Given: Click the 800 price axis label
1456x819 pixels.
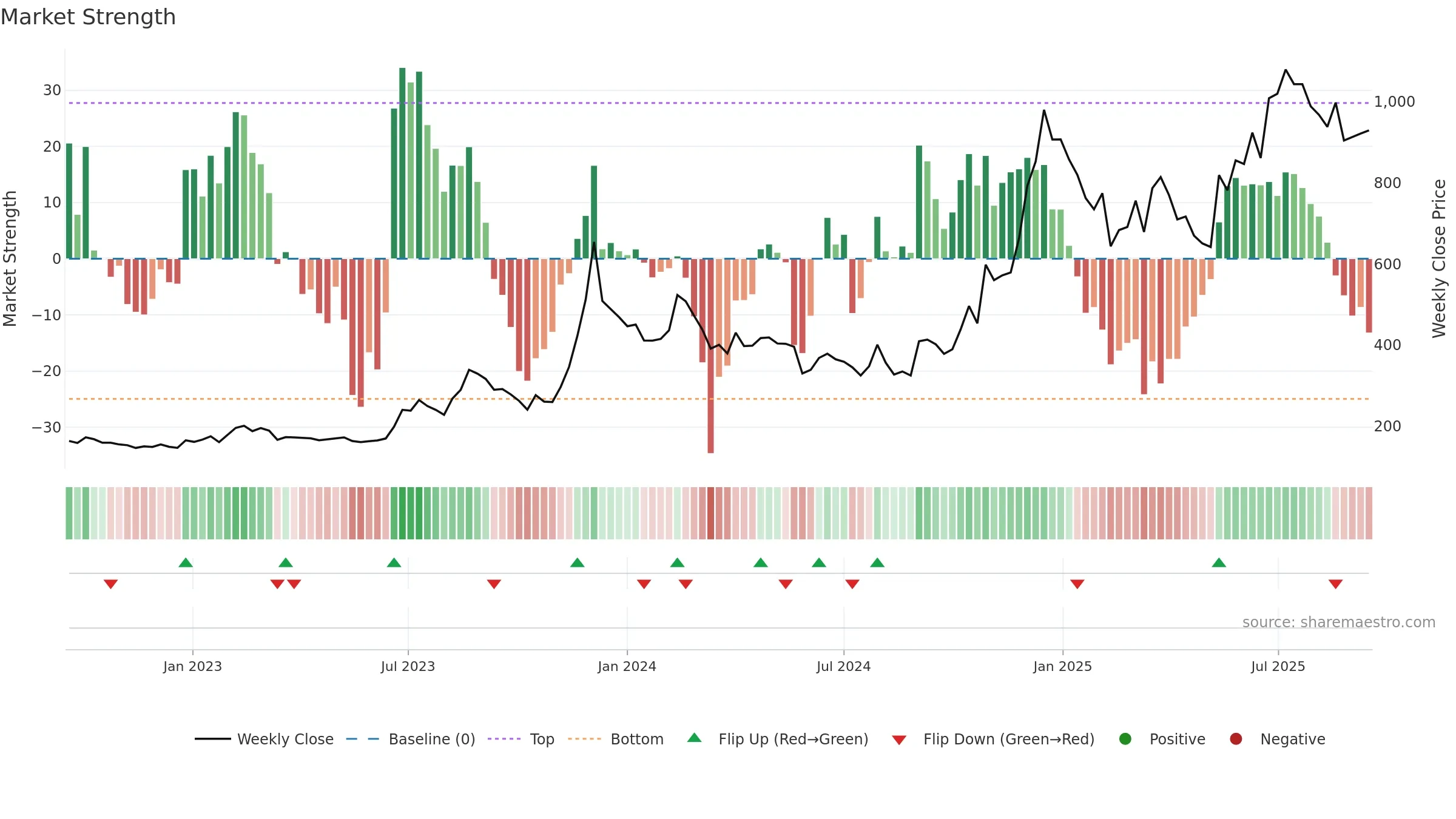Looking at the screenshot, I should 1387,183.
